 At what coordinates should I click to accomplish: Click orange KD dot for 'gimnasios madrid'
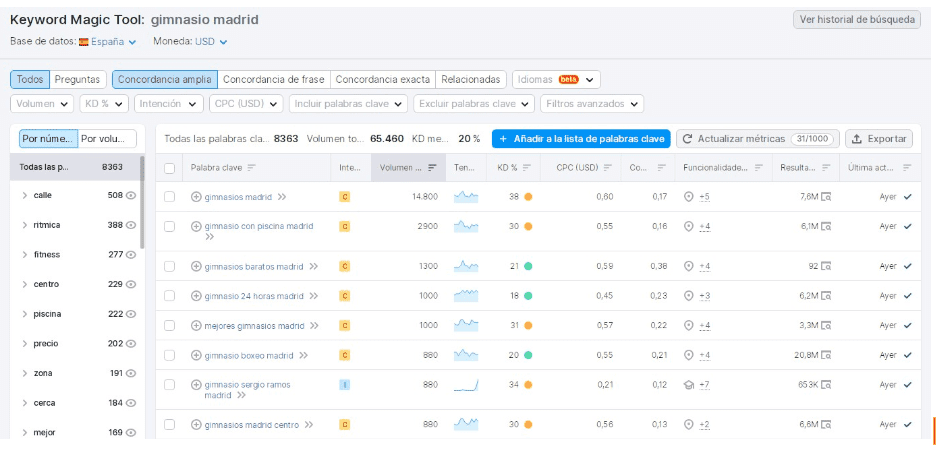click(528, 197)
